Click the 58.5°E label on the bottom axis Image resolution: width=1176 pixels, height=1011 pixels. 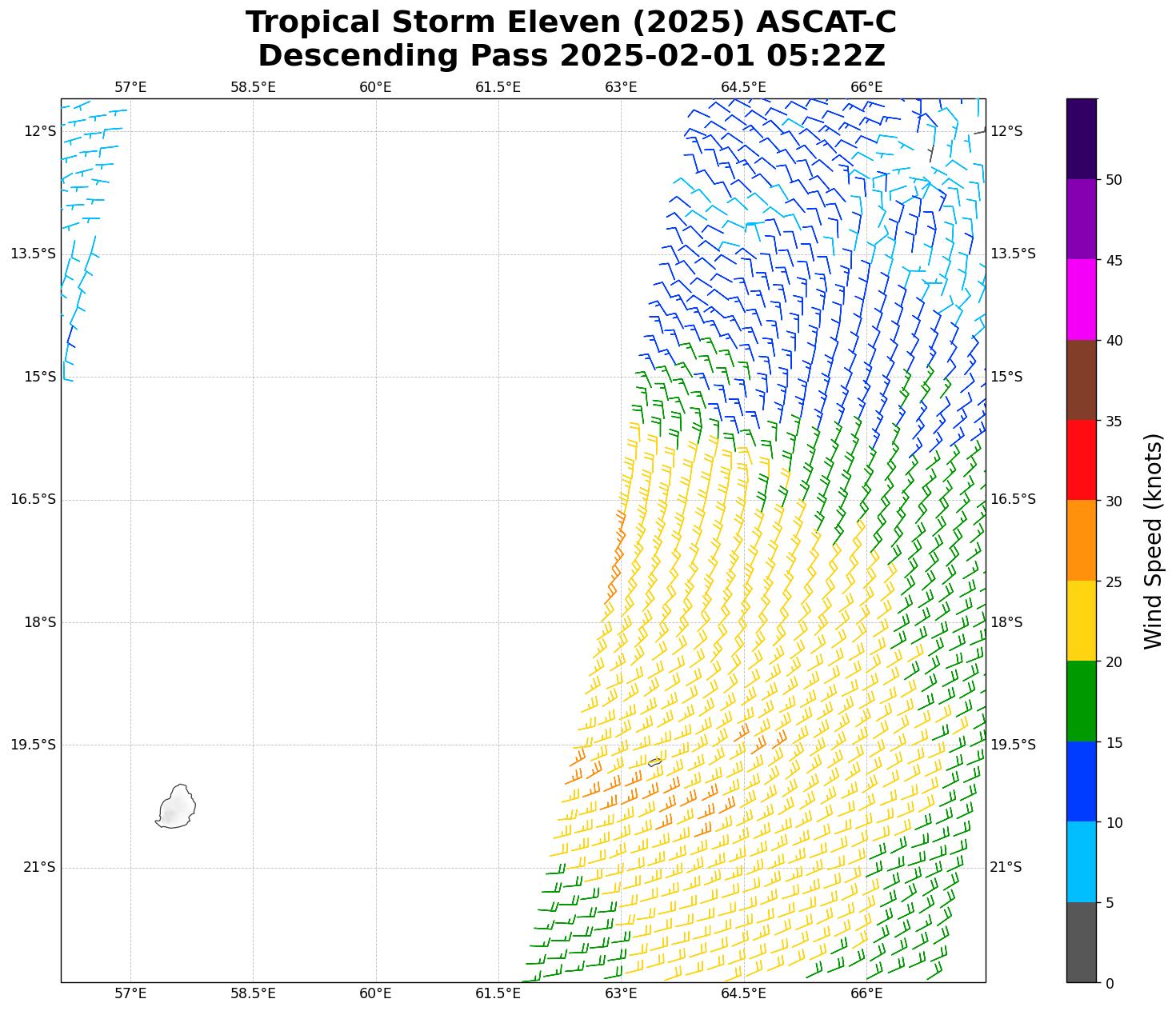click(253, 993)
